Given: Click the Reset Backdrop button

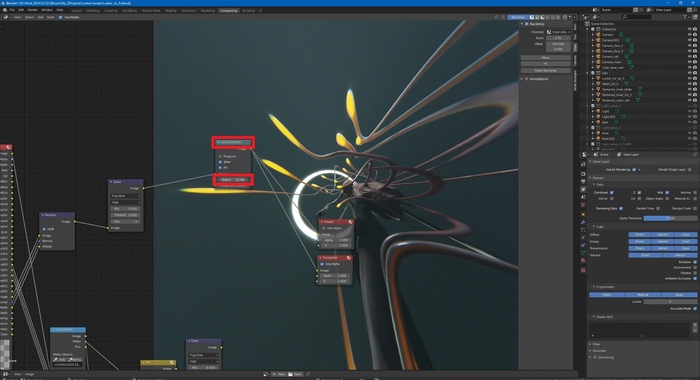Looking at the screenshot, I should pos(546,71).
